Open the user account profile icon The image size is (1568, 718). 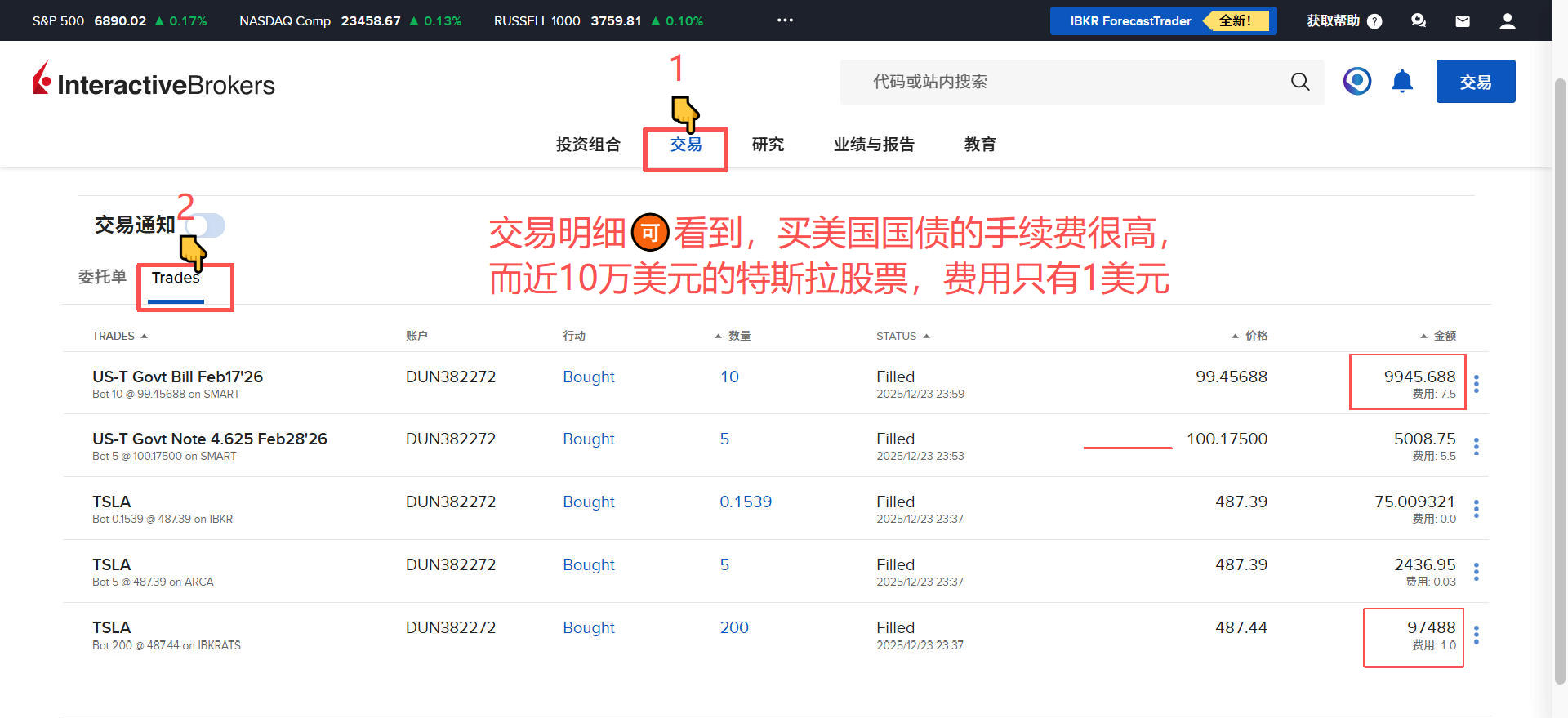pyautogui.click(x=1507, y=21)
